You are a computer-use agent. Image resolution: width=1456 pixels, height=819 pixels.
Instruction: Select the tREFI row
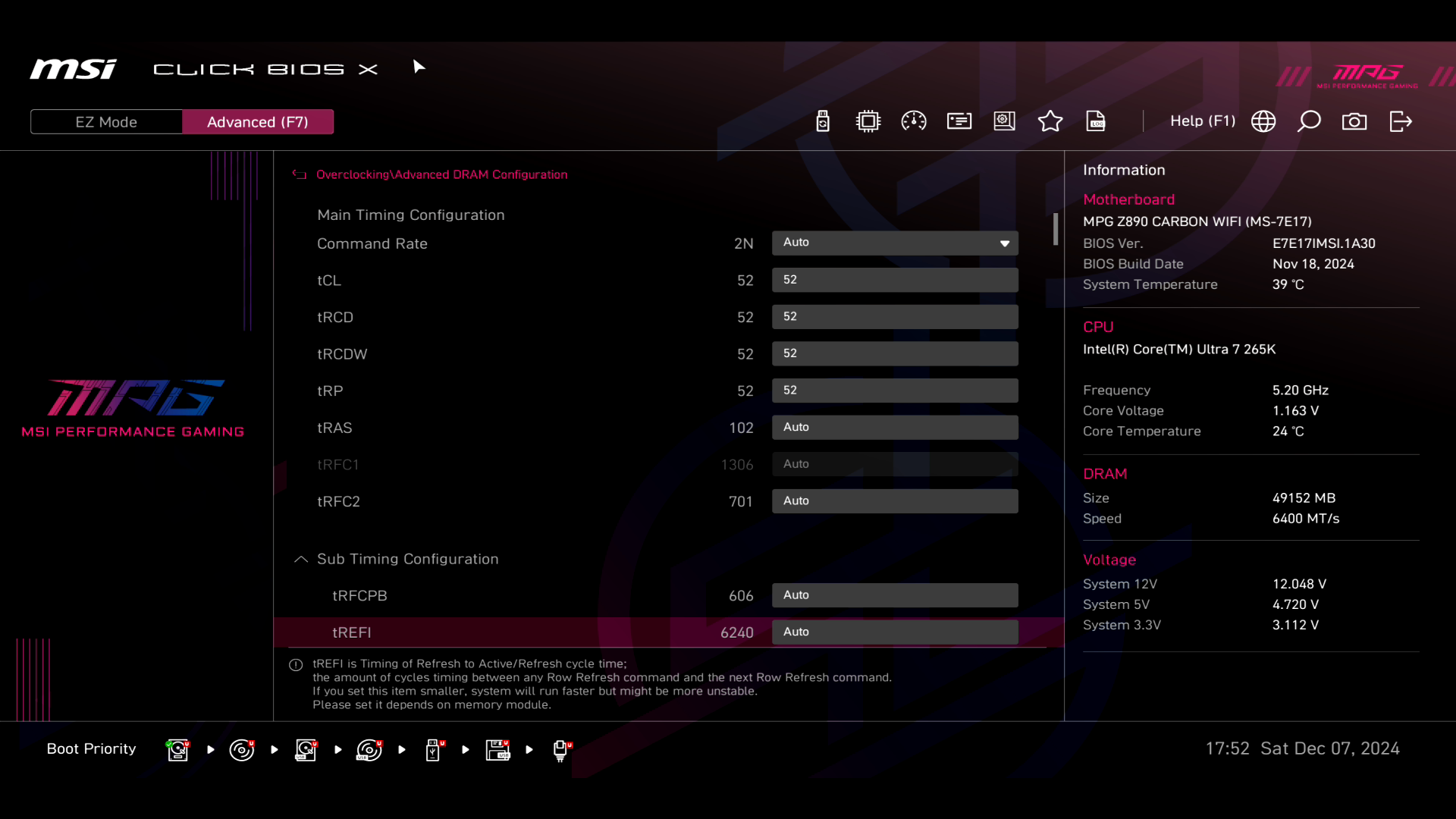[531, 632]
